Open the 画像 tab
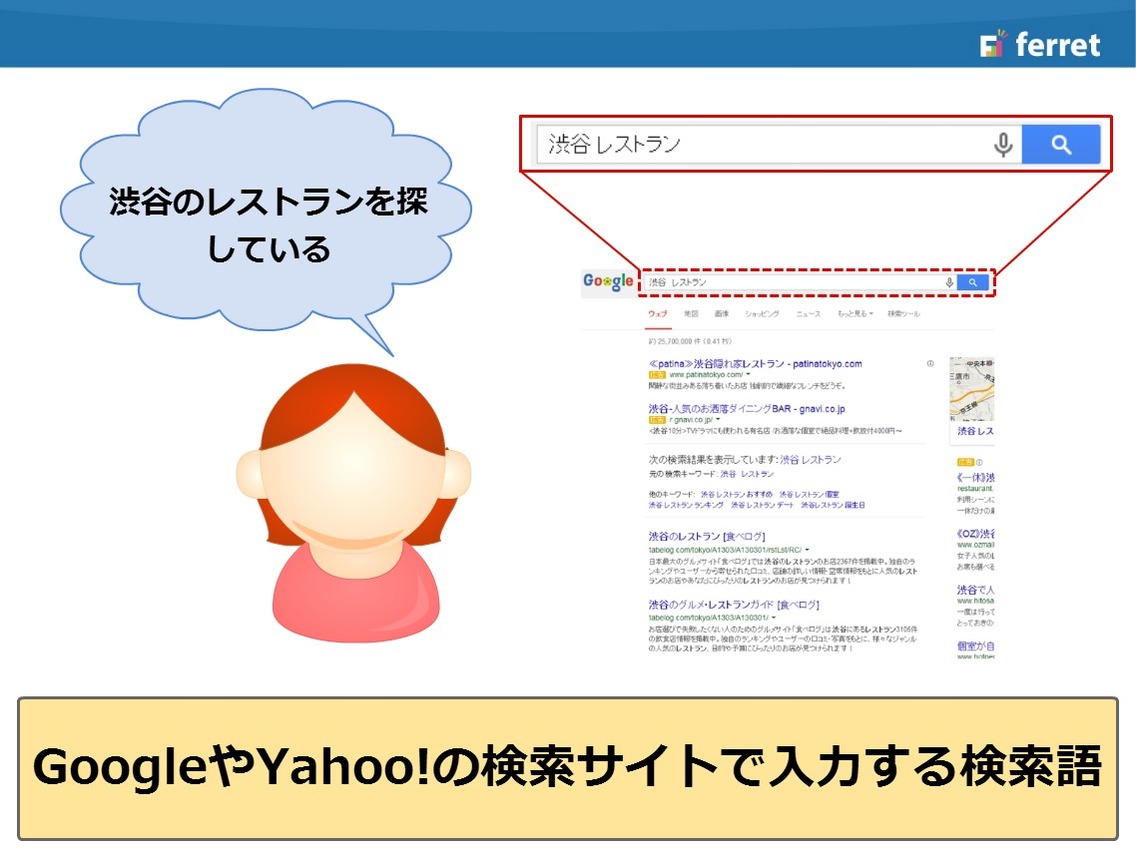1136x852 pixels. [x=722, y=314]
